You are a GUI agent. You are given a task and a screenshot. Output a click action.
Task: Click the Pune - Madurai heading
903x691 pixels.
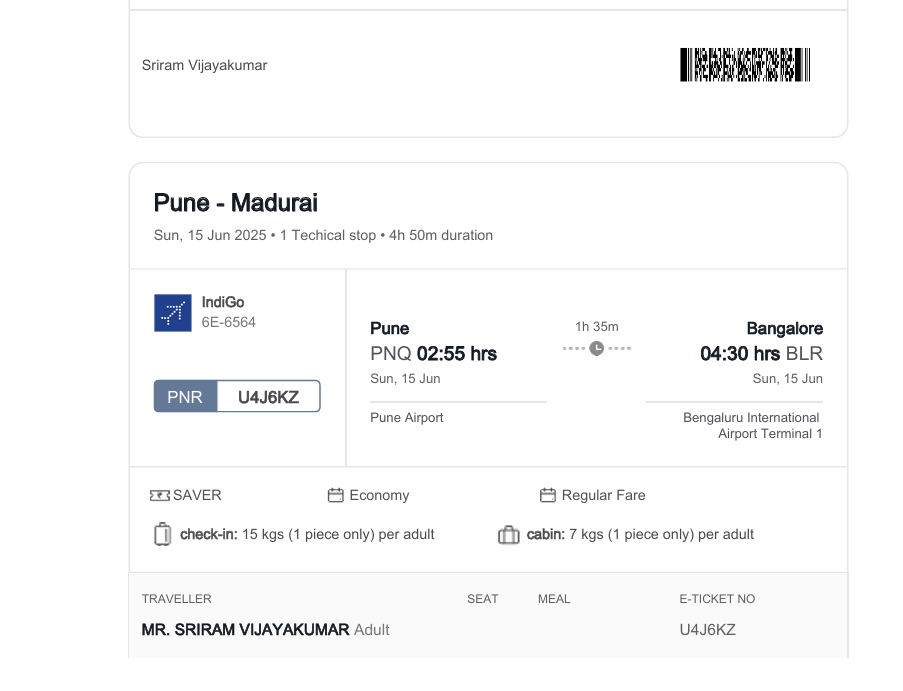click(236, 203)
